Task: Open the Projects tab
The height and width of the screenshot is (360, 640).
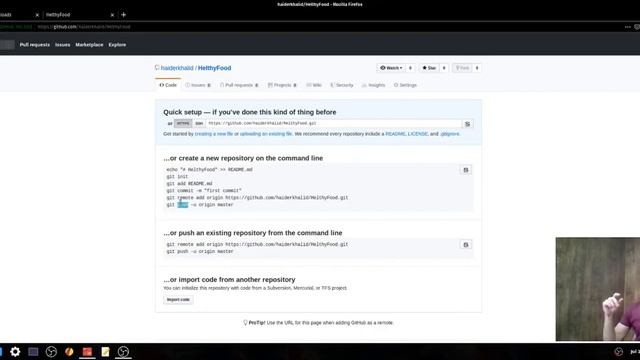Action: [x=282, y=85]
